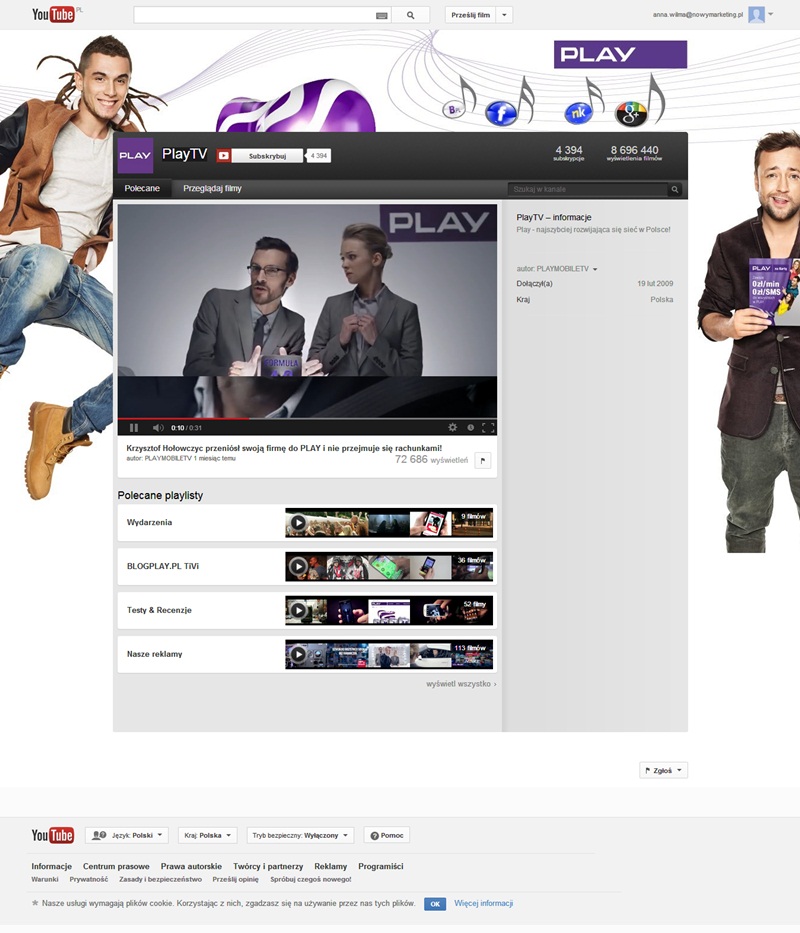The image size is (800, 933).
Task: Open the Więcej informacji link
Action: (483, 903)
